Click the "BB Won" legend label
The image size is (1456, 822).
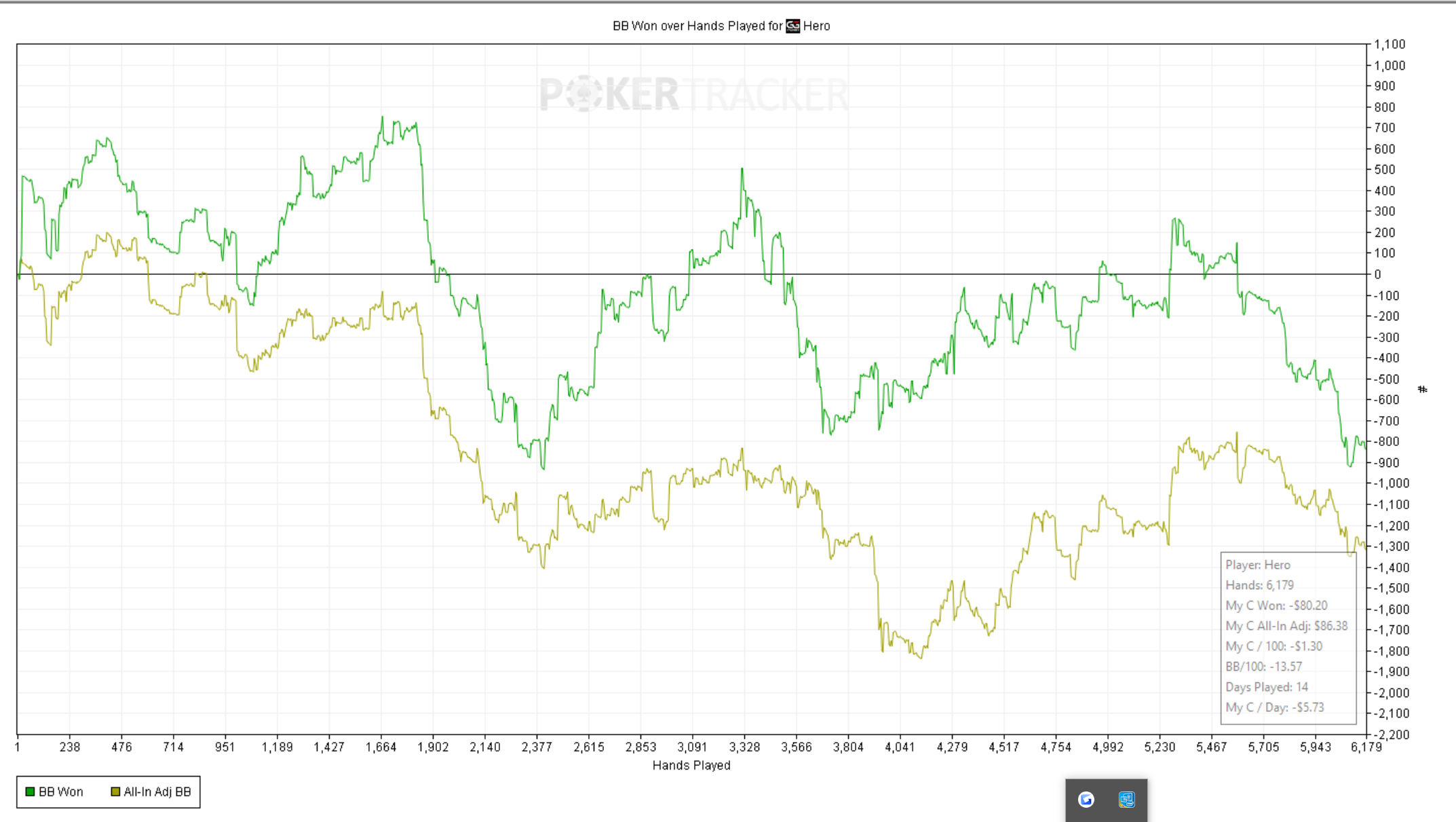(61, 791)
